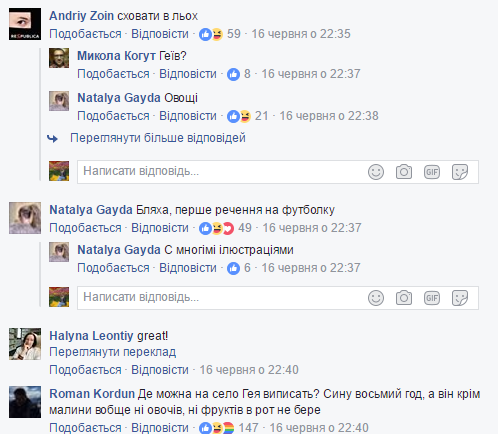Insert GIF in second reply box
Viewport: 498px width, 434px height.
coord(432,298)
